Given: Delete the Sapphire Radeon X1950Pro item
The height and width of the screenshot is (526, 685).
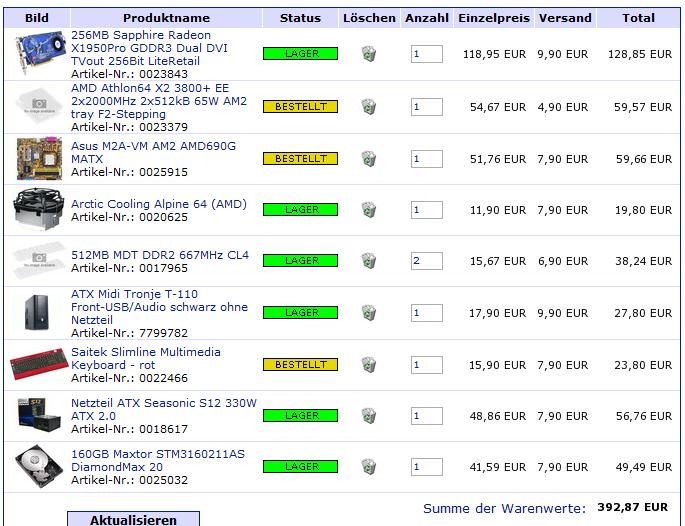Looking at the screenshot, I should point(369,54).
